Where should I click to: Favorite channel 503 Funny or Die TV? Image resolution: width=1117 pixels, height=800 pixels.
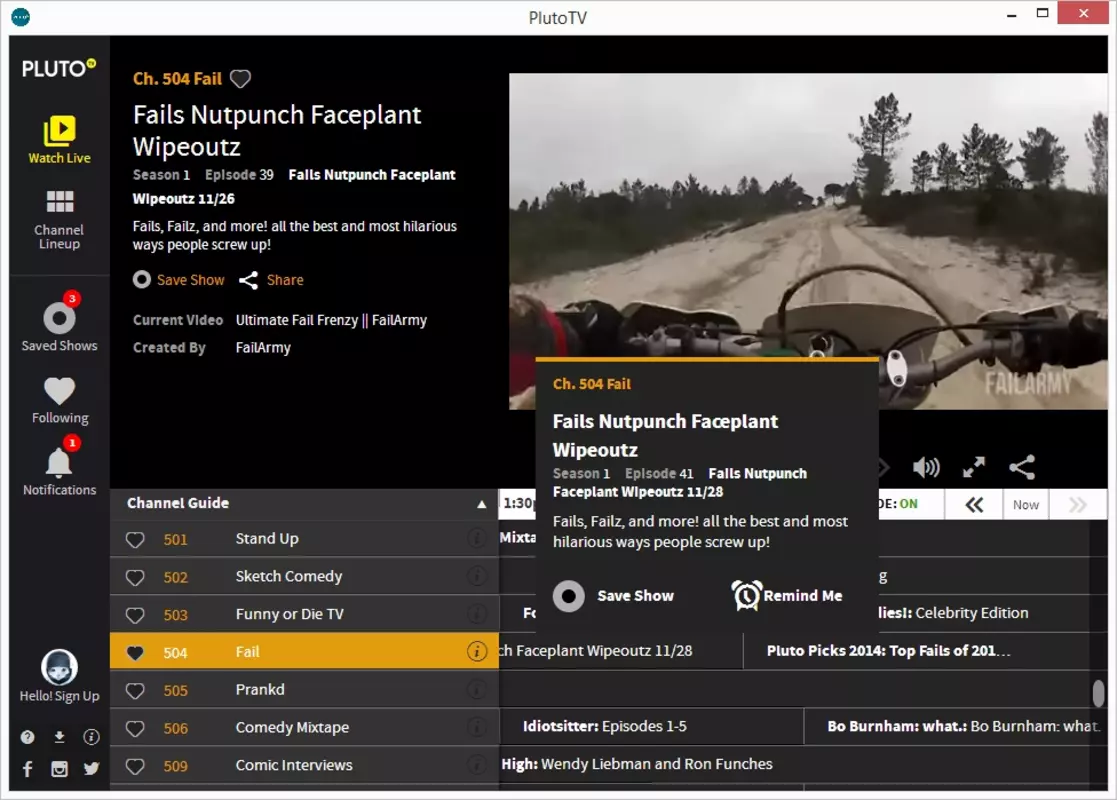pos(135,615)
